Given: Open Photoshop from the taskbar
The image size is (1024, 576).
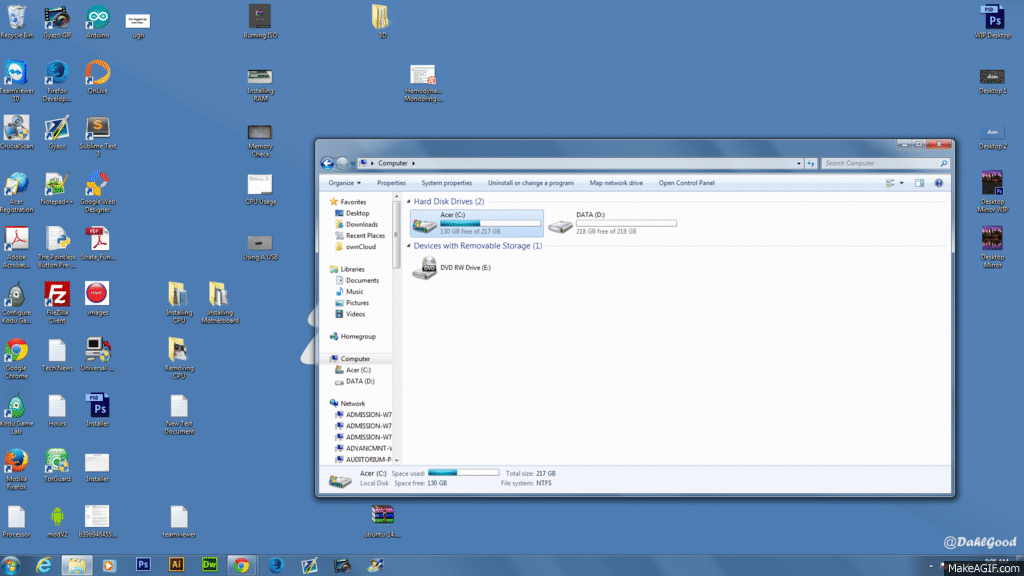Looking at the screenshot, I should tap(143, 564).
